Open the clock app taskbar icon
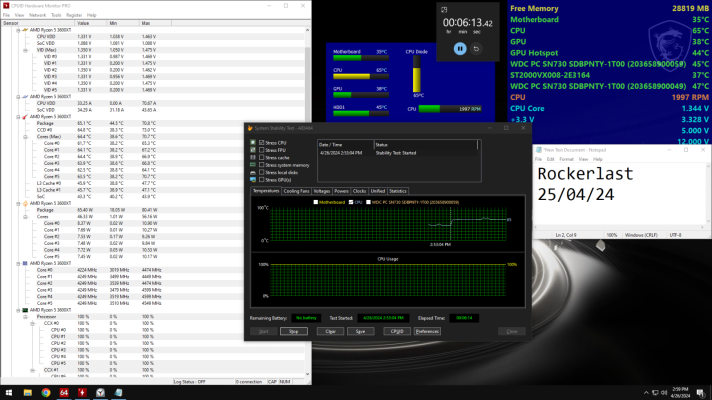 coord(100,393)
